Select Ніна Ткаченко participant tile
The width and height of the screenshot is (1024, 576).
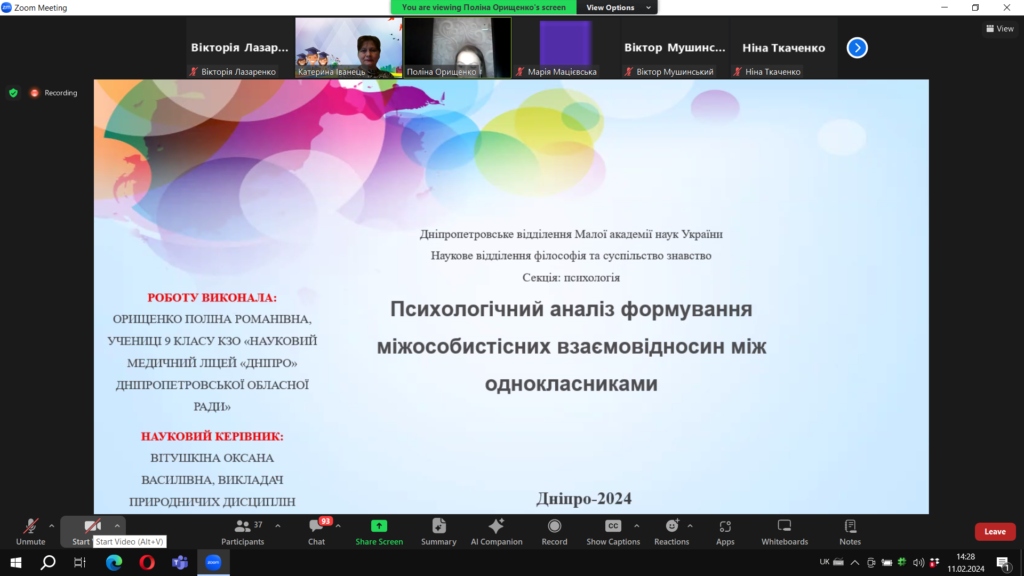tap(783, 48)
